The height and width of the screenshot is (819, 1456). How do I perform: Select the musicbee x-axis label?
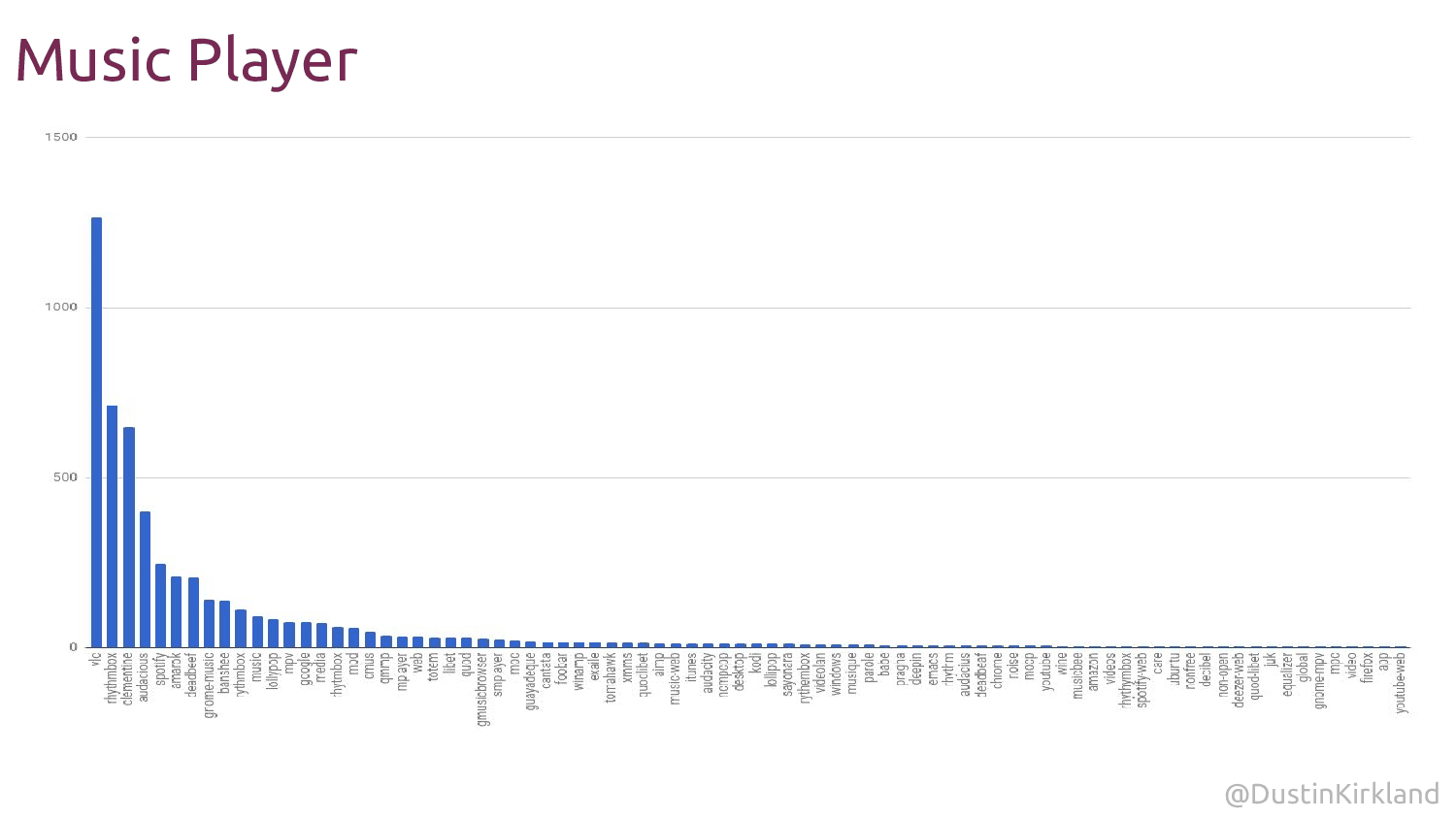1077,675
